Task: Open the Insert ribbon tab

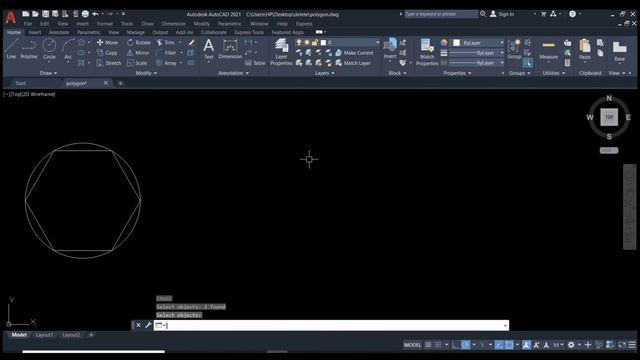Action: (x=35, y=32)
